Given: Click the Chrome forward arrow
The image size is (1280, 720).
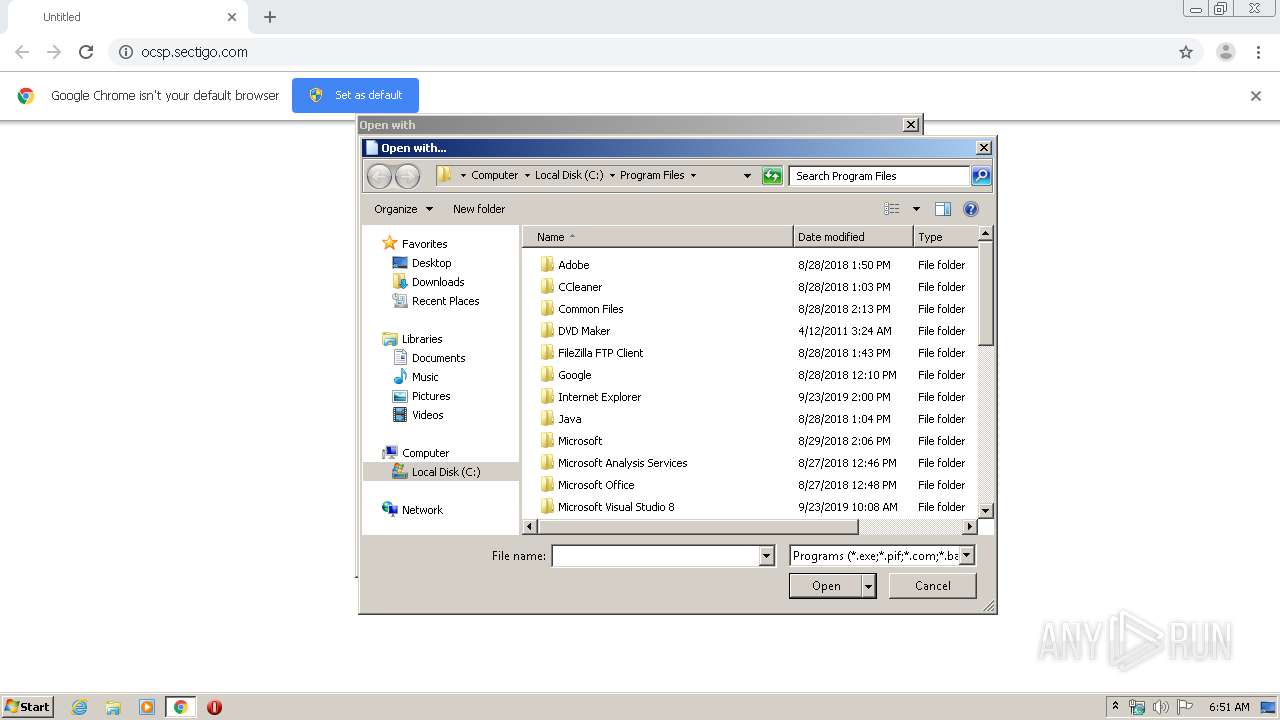Looking at the screenshot, I should click(x=54, y=52).
